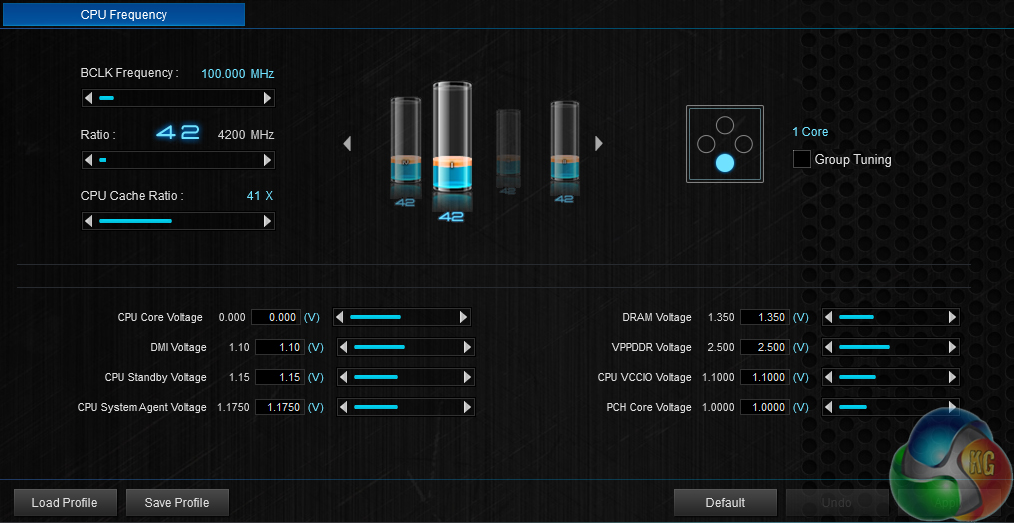Screen dimensions: 1014x523
Task: Select the large highlighted core cylinder
Action: [x=452, y=137]
